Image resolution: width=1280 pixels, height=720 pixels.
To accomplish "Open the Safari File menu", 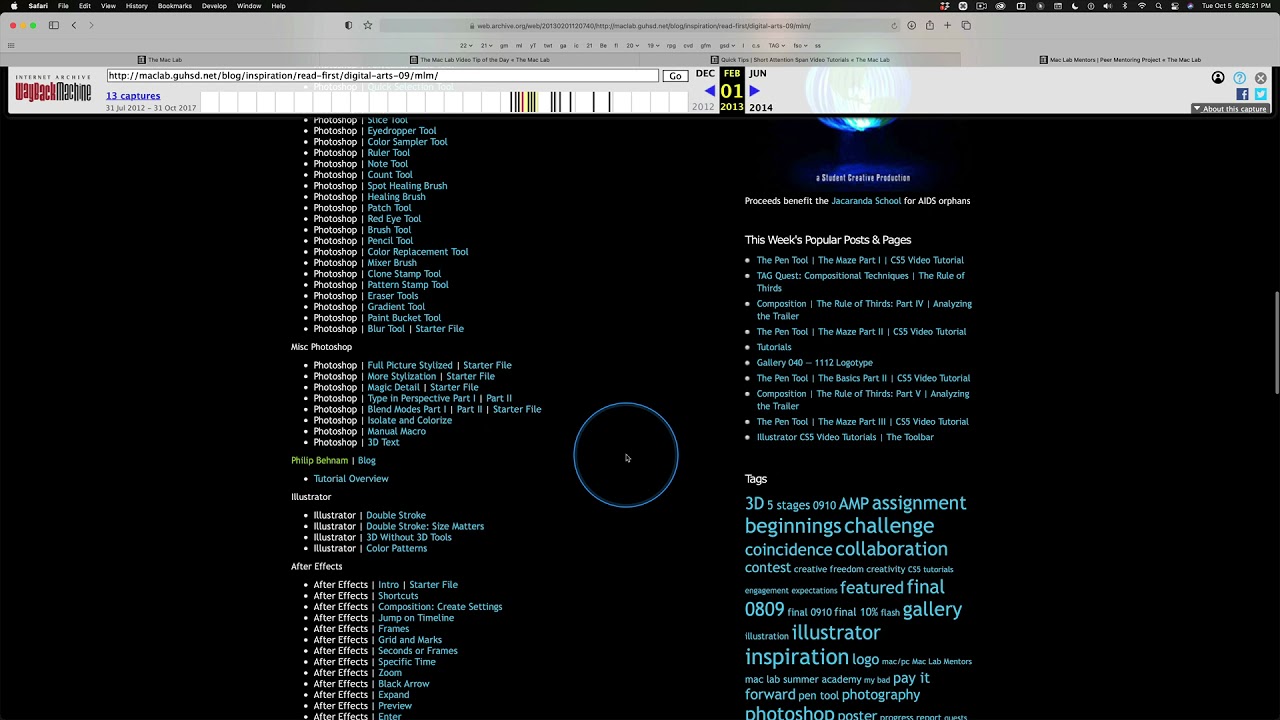I will [63, 6].
